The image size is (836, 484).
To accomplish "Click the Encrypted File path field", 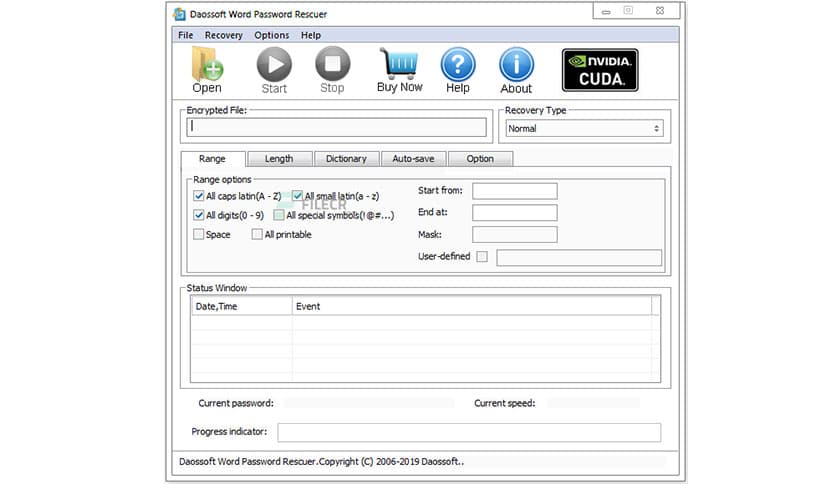I will (x=336, y=127).
